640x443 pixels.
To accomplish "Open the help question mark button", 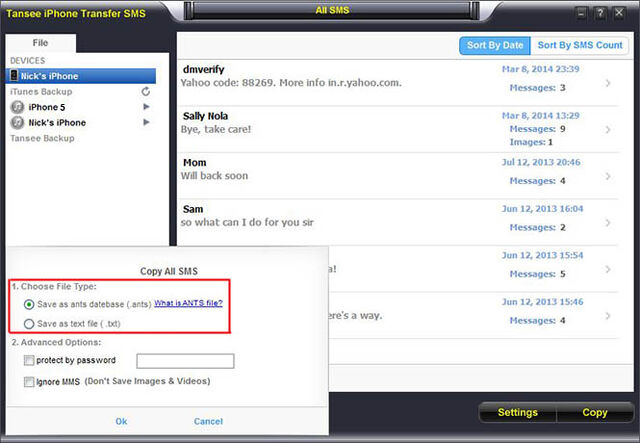I will click(600, 13).
